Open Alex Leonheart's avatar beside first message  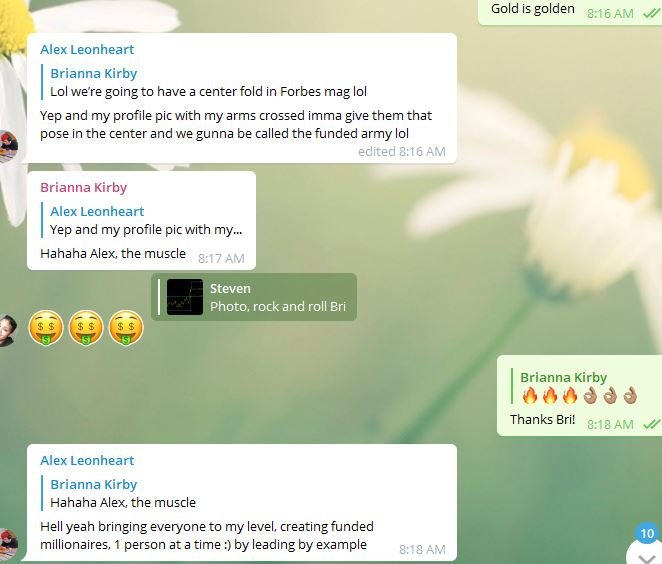[x=8, y=147]
